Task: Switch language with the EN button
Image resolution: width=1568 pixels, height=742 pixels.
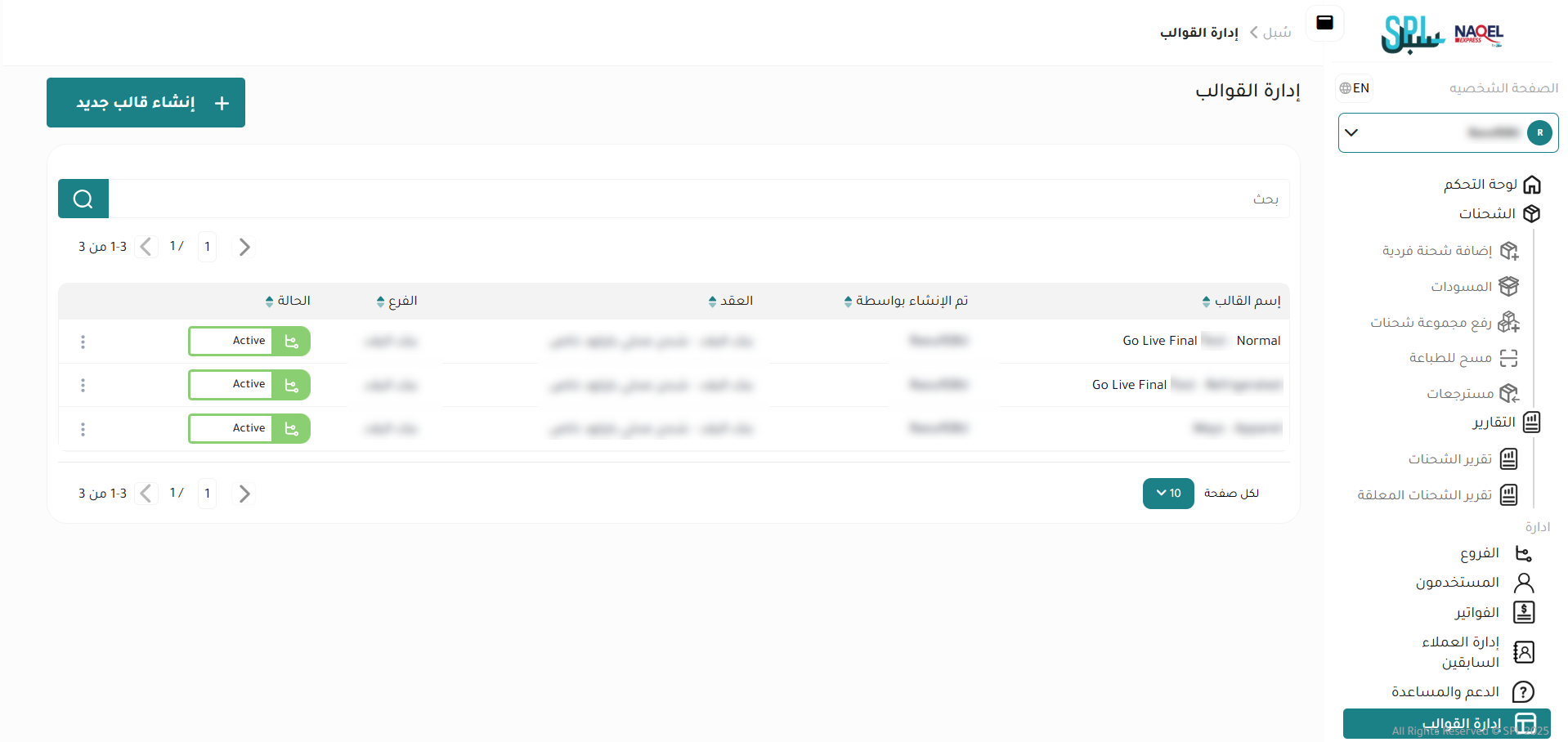Action: (x=1355, y=88)
